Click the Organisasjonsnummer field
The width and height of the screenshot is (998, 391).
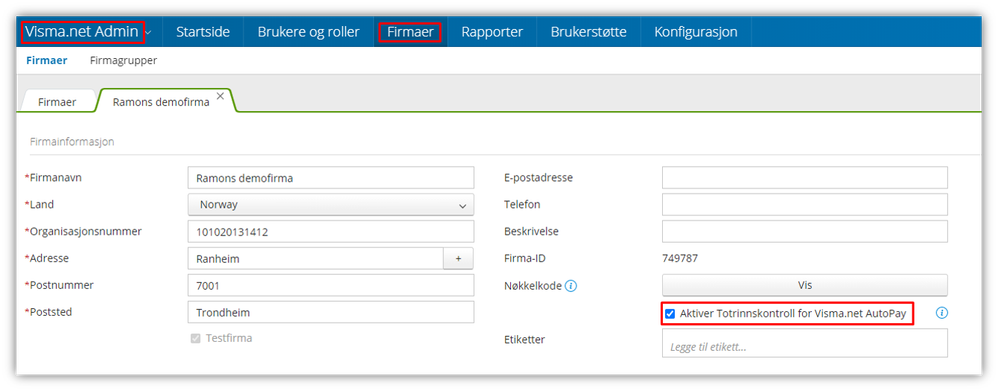pyautogui.click(x=331, y=232)
